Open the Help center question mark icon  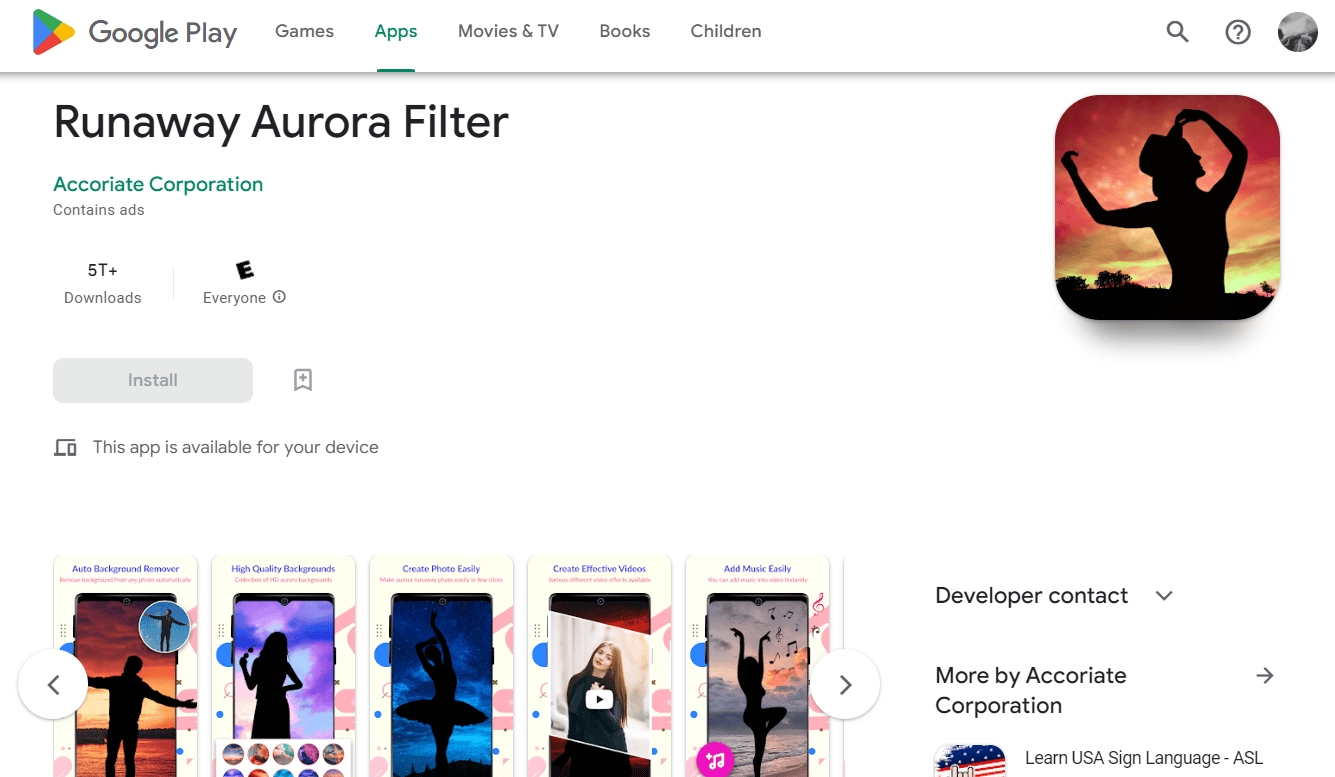(x=1238, y=32)
